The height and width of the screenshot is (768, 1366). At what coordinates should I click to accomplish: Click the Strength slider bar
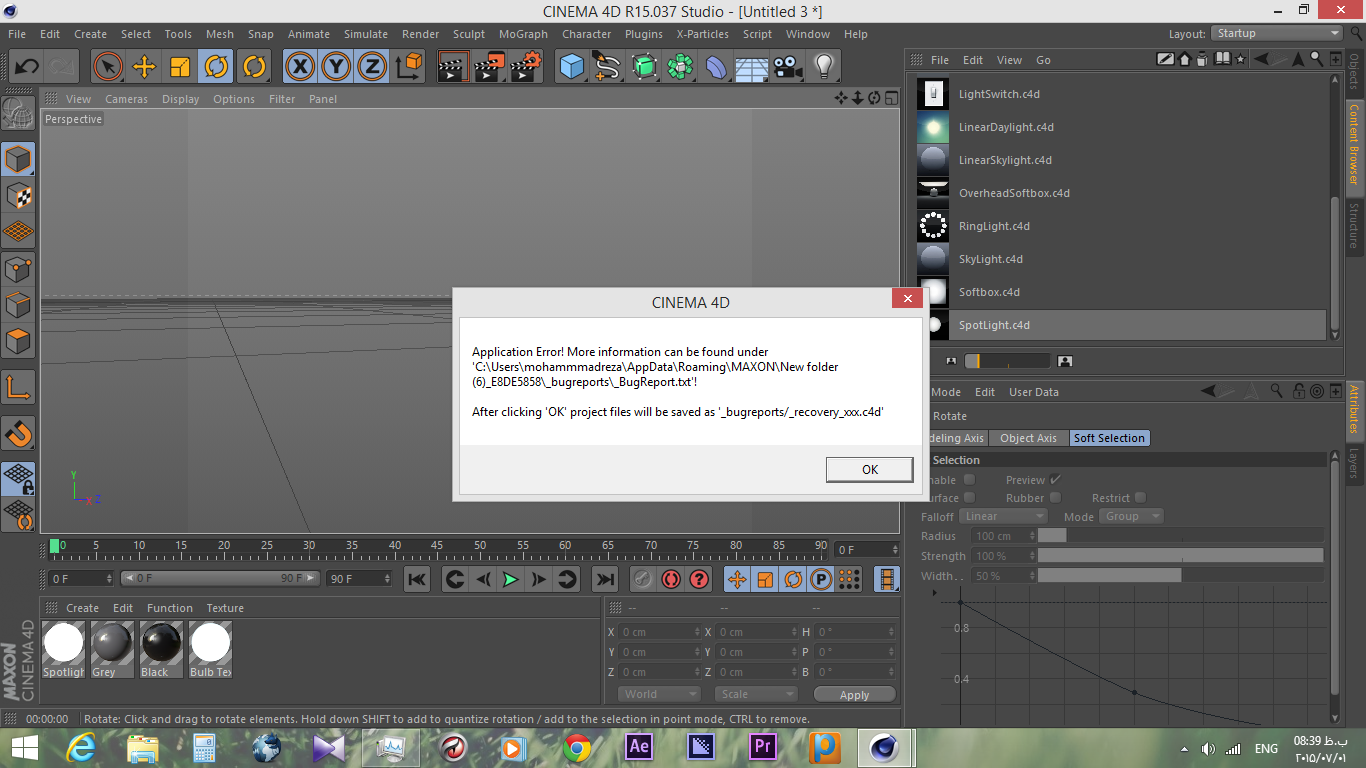point(1180,555)
